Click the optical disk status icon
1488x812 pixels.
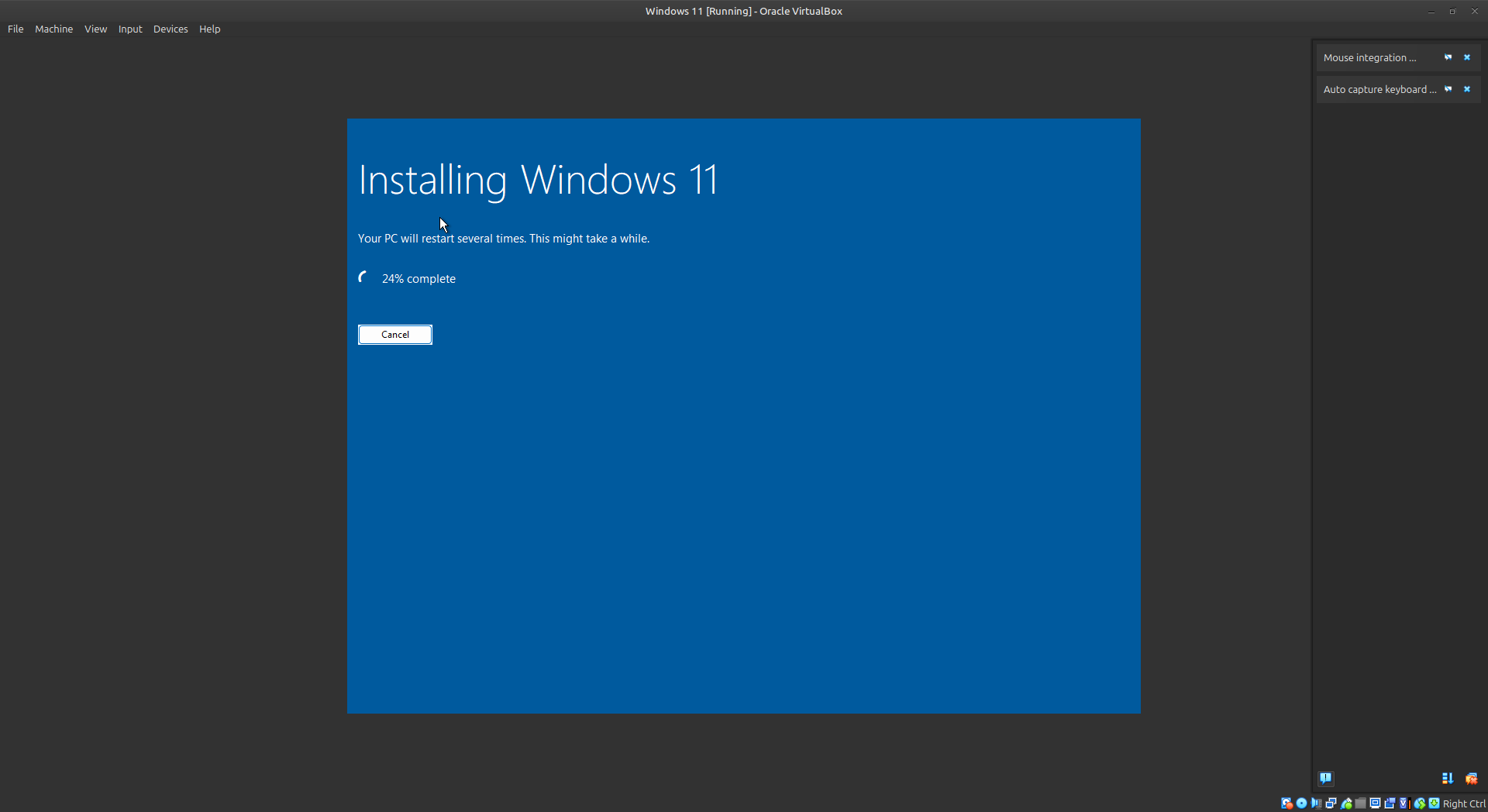tap(1301, 803)
